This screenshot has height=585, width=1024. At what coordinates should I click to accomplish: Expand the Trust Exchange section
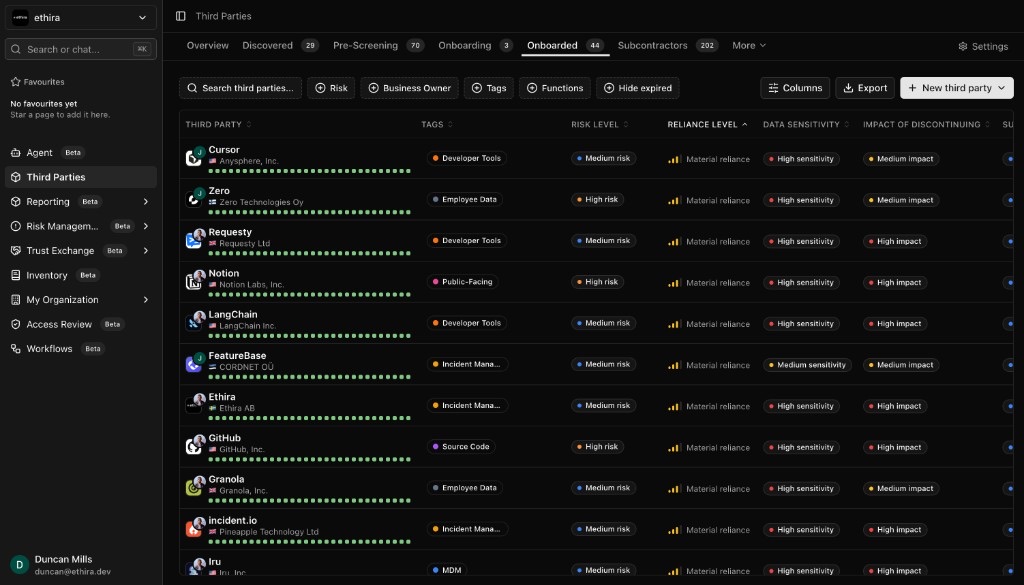[146, 251]
